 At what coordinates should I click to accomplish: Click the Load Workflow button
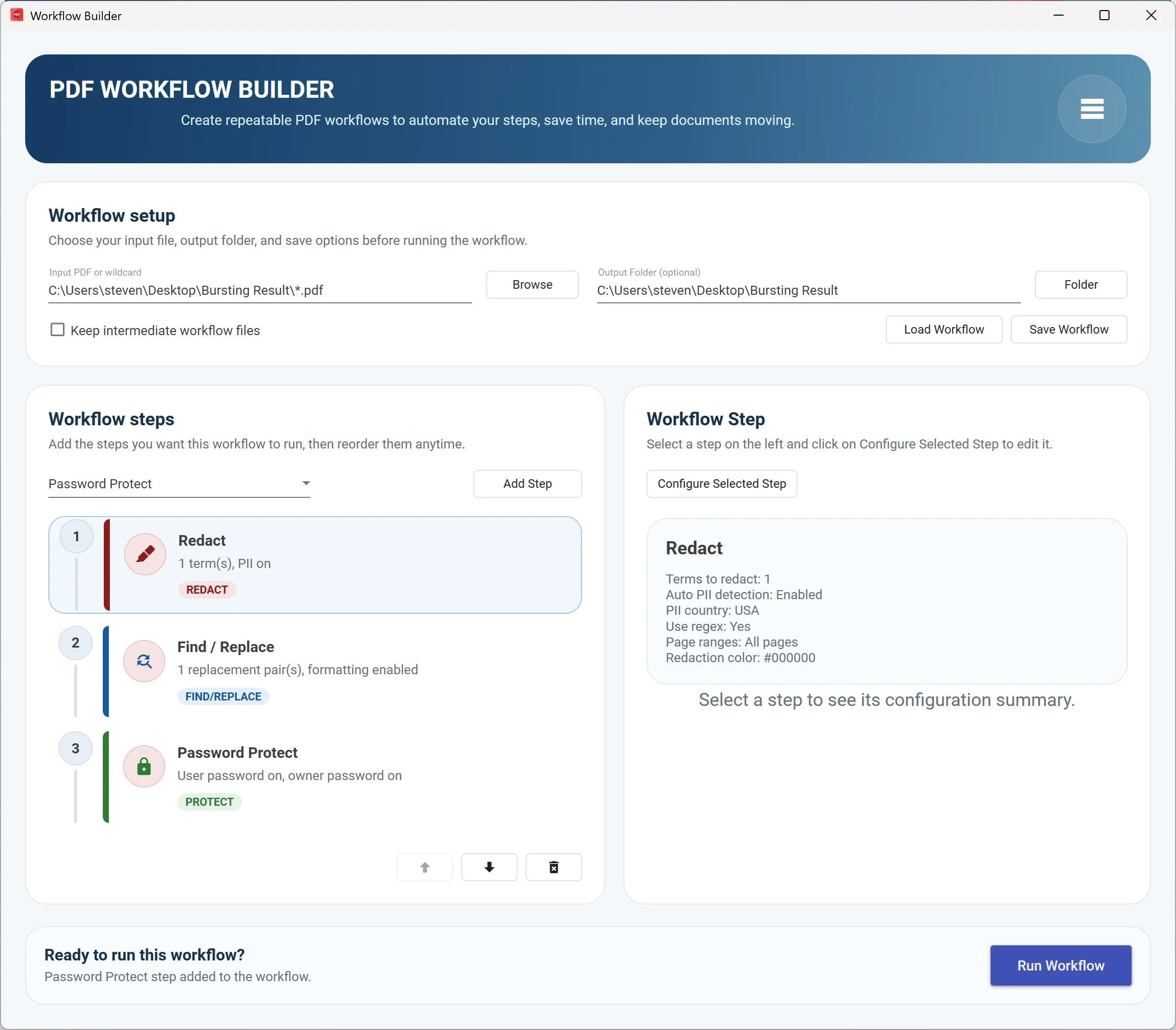click(943, 330)
